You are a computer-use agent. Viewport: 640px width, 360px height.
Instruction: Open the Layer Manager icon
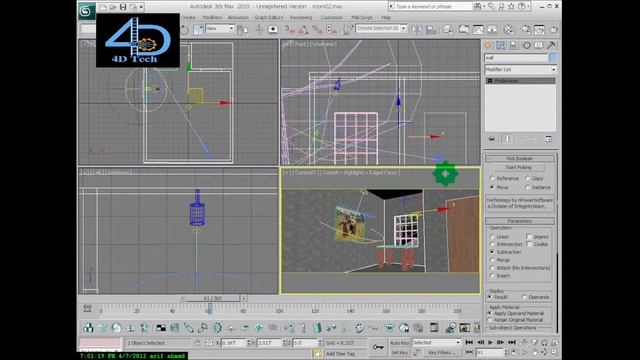pyautogui.click(x=448, y=29)
